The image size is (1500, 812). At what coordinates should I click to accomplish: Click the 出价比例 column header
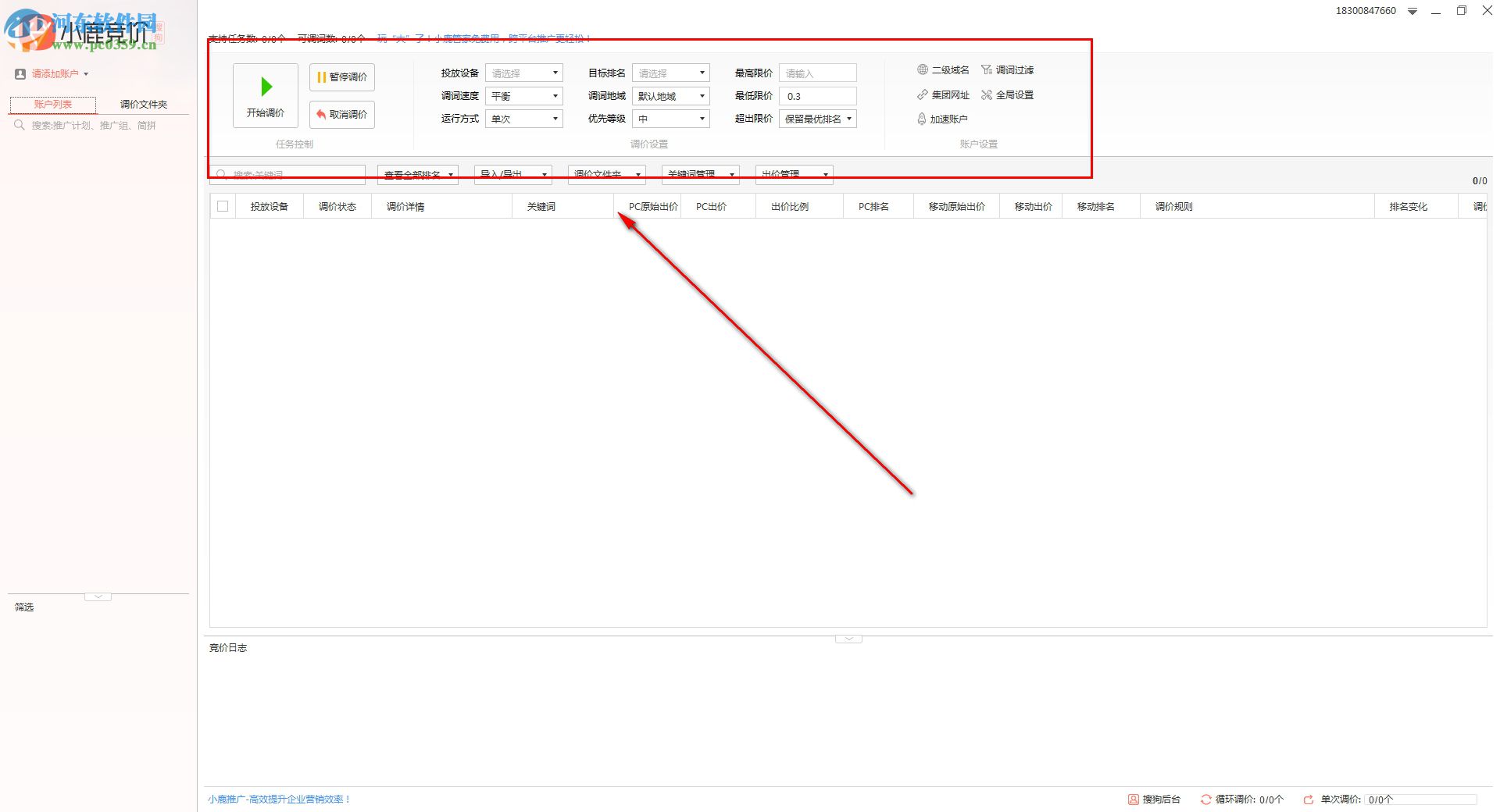pos(800,206)
